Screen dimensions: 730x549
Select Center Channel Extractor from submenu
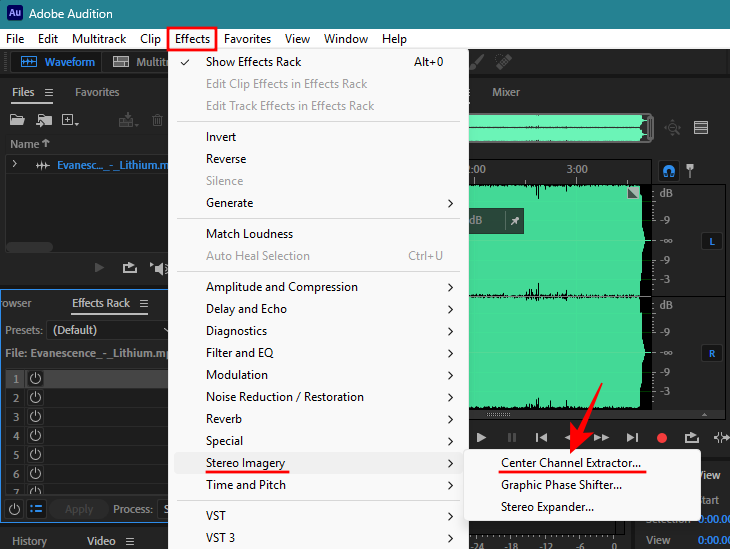point(570,463)
